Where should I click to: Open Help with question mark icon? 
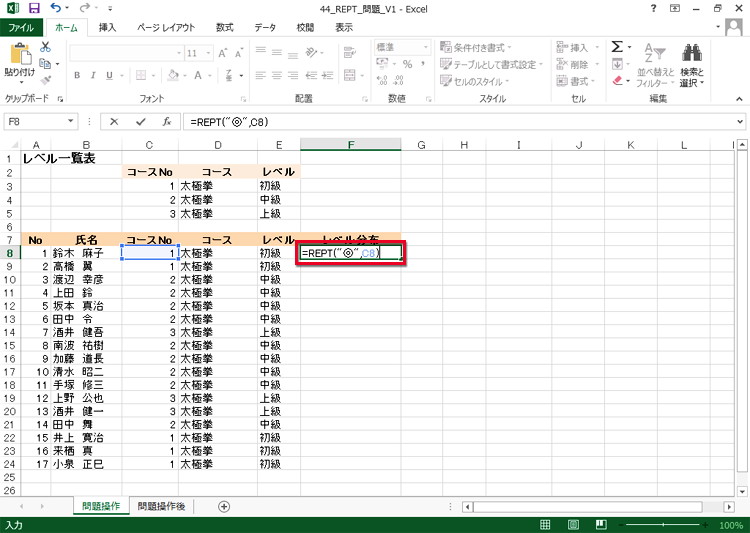(653, 8)
